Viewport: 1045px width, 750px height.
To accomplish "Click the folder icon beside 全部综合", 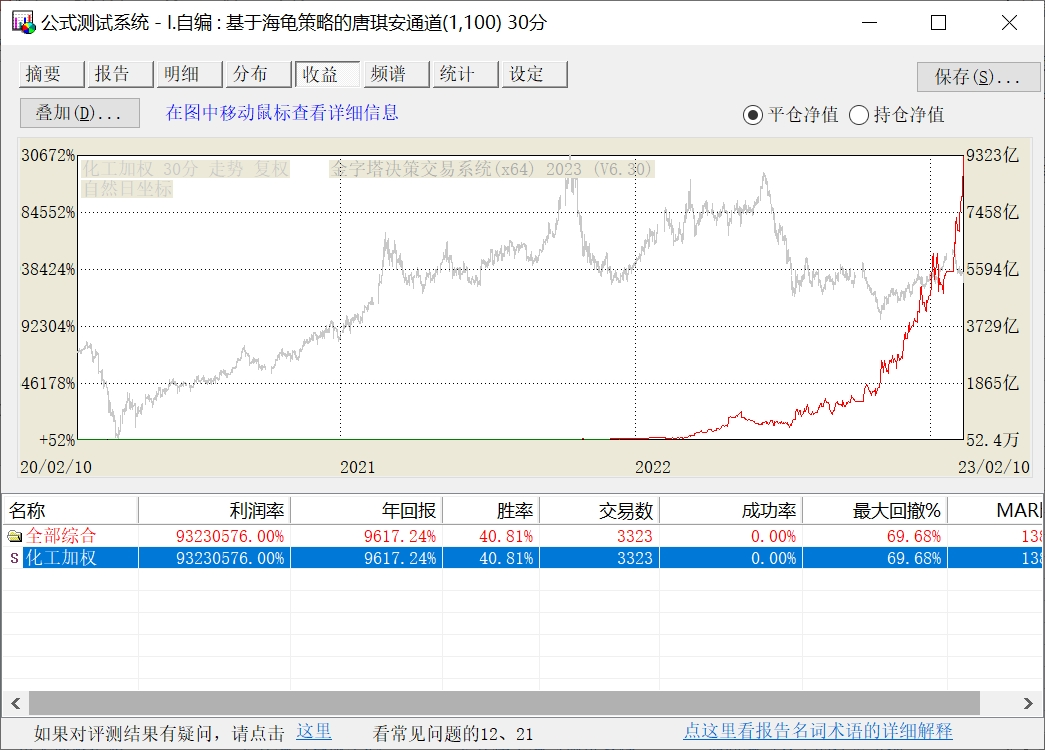I will (x=14, y=536).
